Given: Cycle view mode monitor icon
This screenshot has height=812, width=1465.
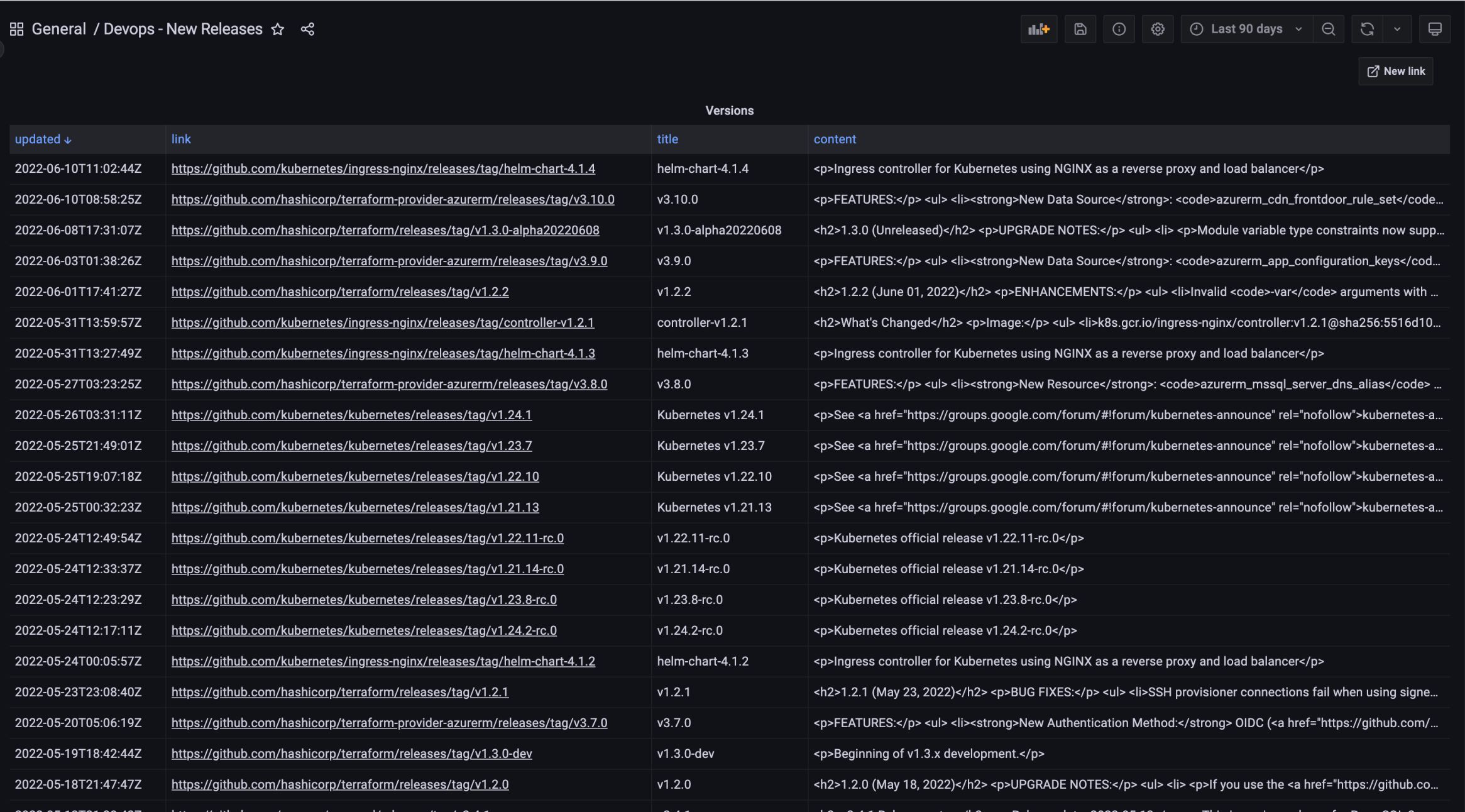Looking at the screenshot, I should click(x=1434, y=29).
